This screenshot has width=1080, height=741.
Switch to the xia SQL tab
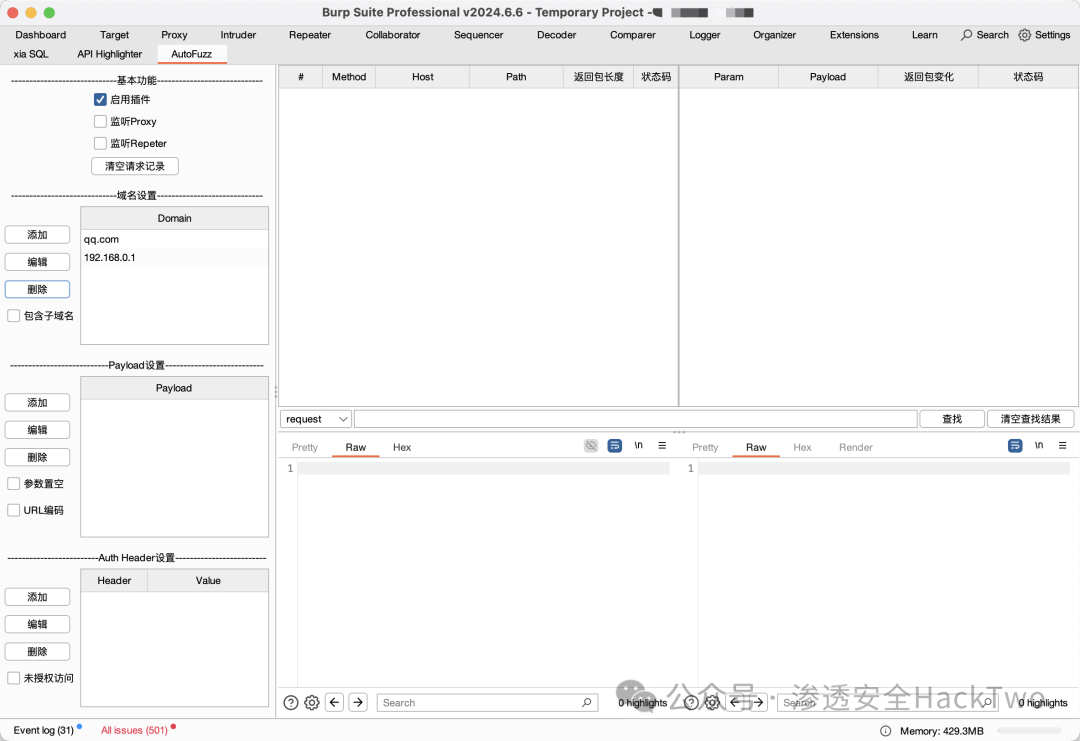click(x=31, y=54)
